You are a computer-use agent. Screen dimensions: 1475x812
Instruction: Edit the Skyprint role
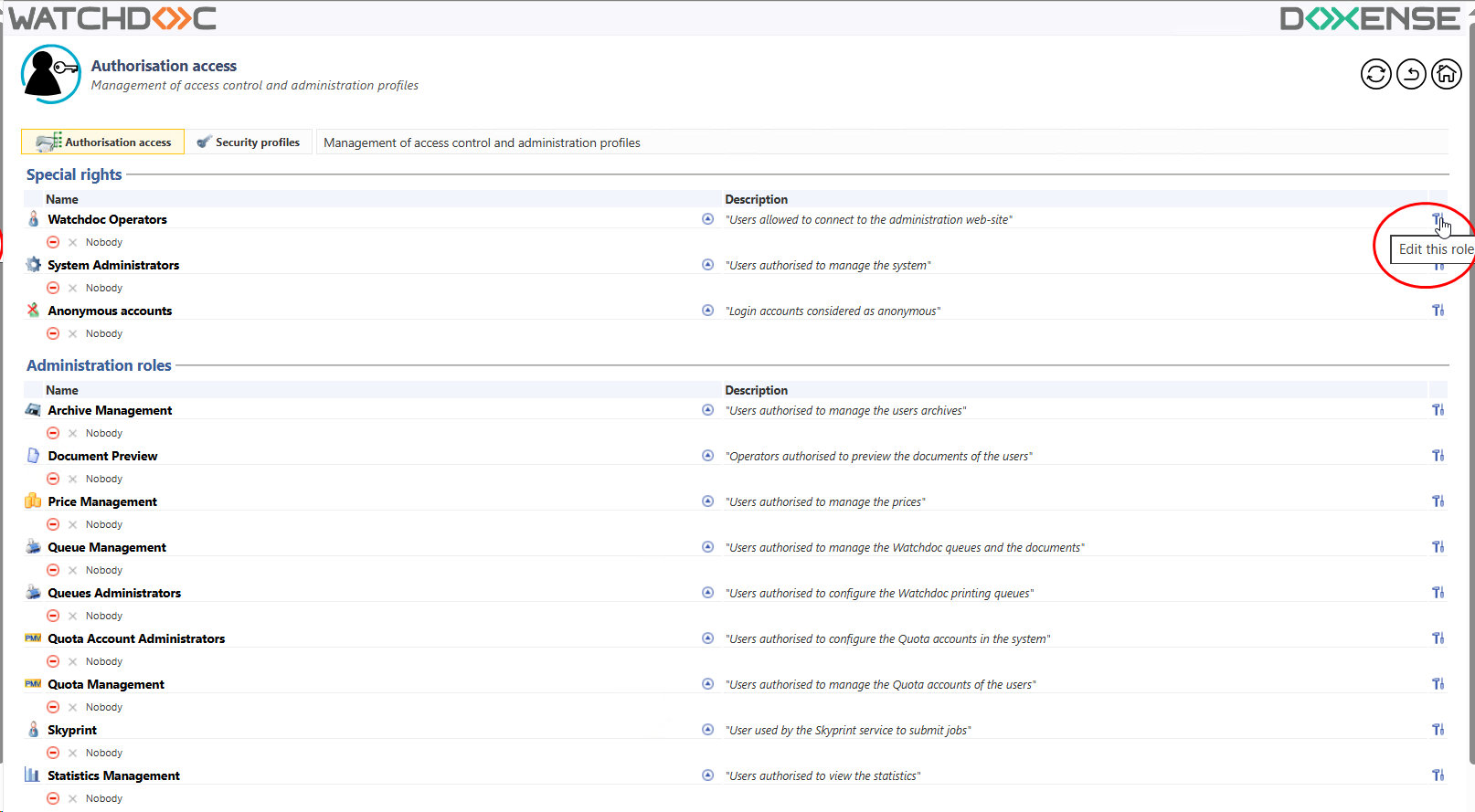pos(1438,730)
